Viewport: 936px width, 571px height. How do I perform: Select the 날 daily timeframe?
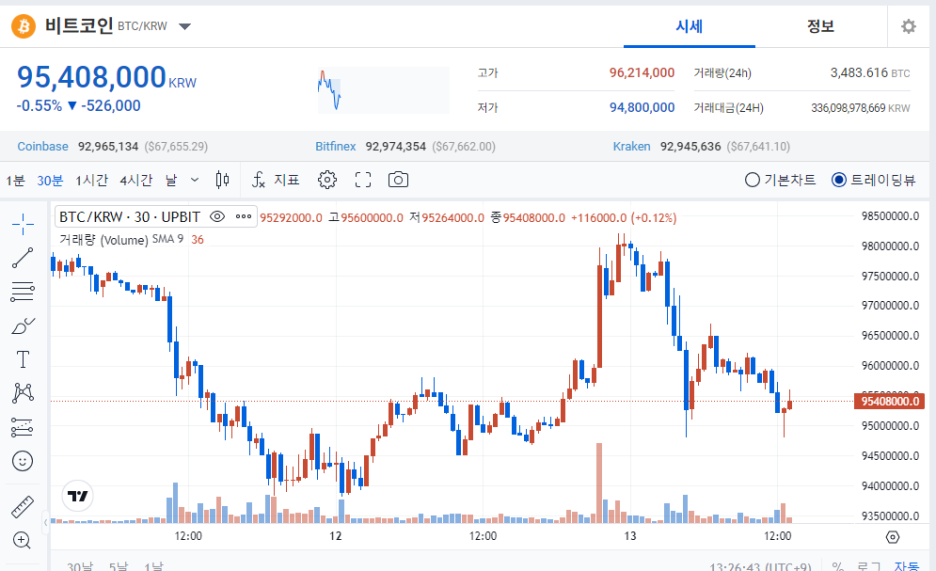pos(171,180)
